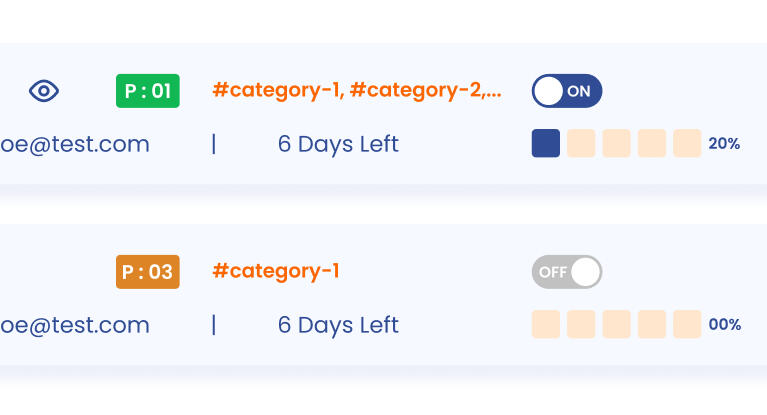Click second progress square in first card

[x=581, y=144]
